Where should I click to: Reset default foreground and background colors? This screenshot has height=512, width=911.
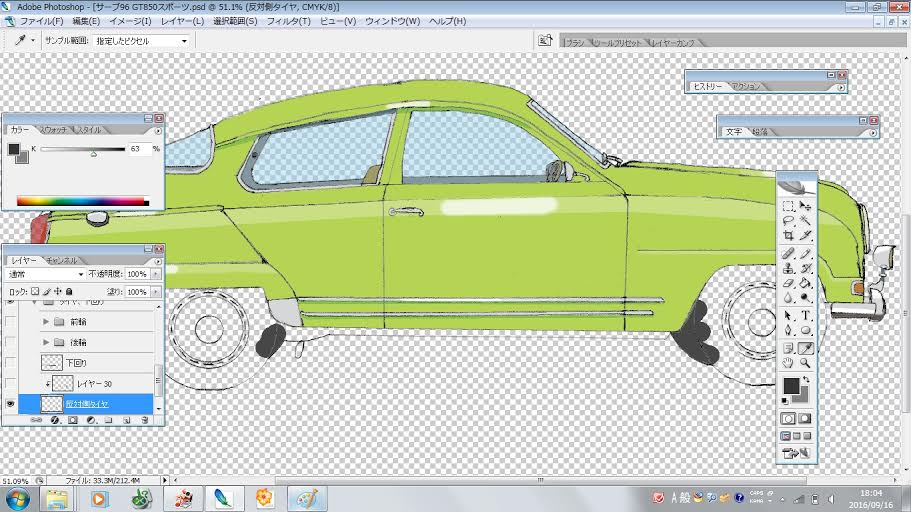pyautogui.click(x=786, y=401)
